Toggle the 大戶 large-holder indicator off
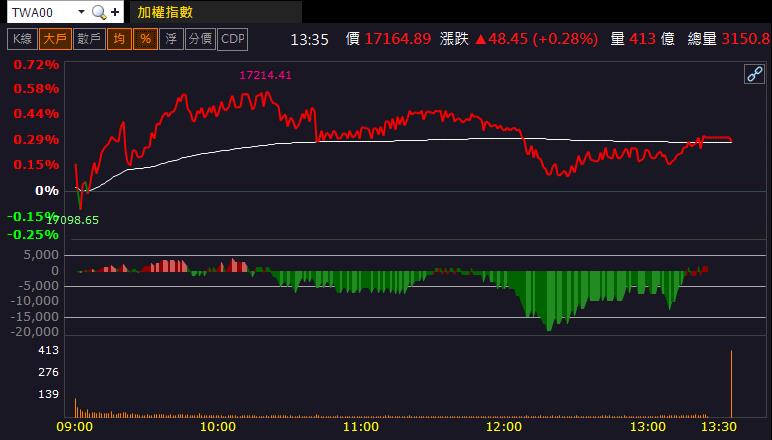 (55, 39)
